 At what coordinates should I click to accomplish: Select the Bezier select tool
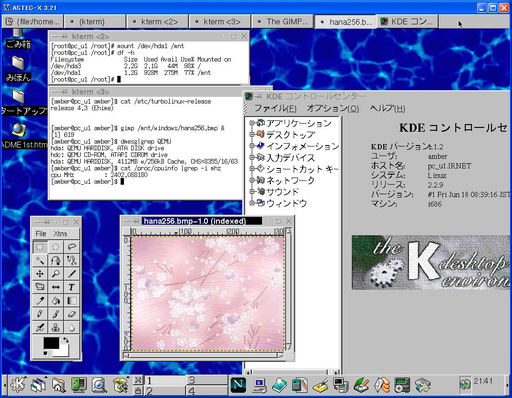tap(56, 260)
